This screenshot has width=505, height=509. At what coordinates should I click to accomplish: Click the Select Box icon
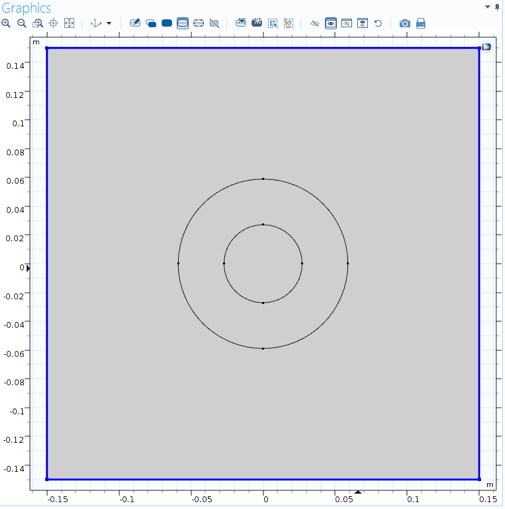coord(273,23)
